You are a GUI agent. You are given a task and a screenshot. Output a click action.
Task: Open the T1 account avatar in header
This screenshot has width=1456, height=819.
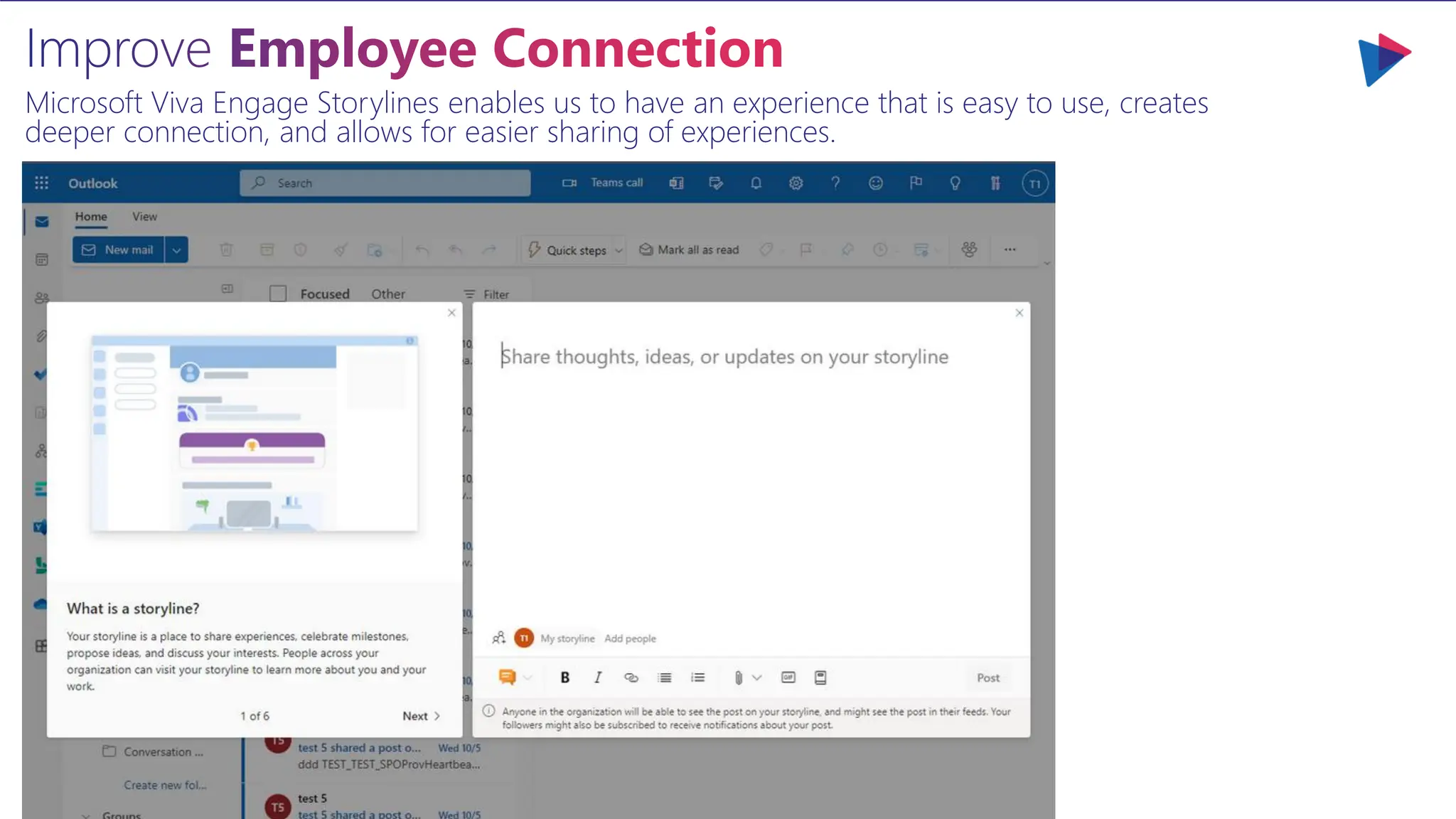click(1035, 184)
